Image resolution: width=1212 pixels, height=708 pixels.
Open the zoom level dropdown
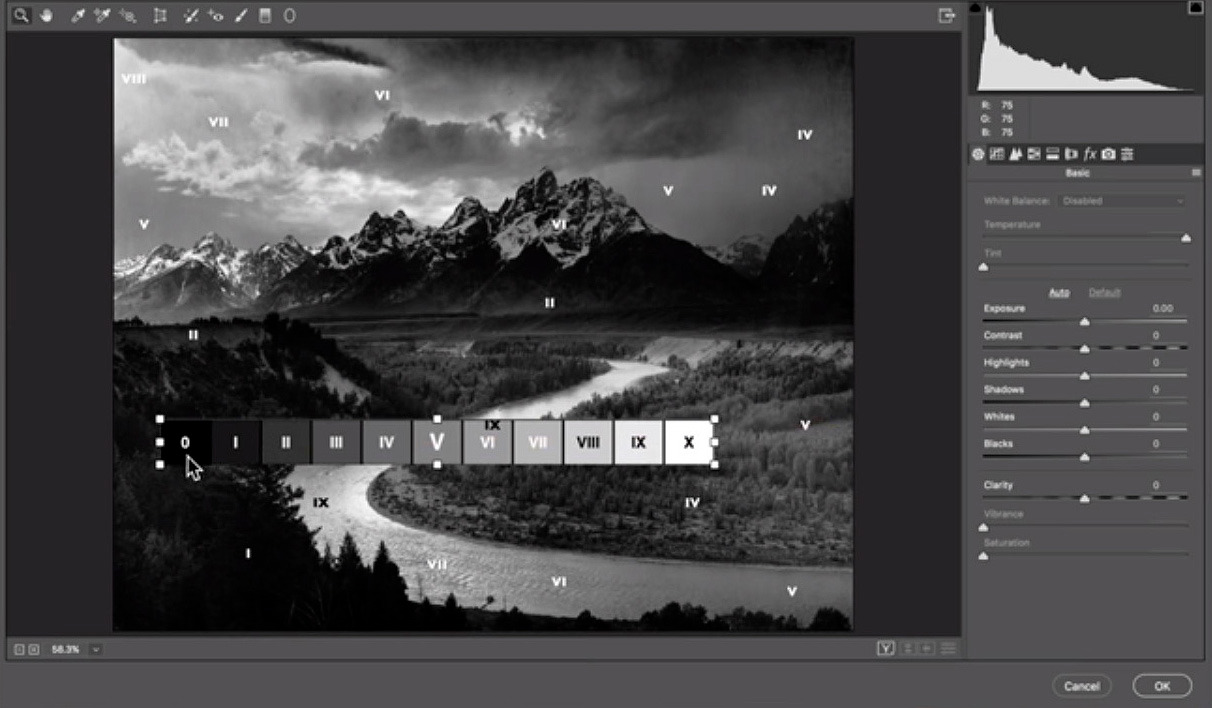95,649
